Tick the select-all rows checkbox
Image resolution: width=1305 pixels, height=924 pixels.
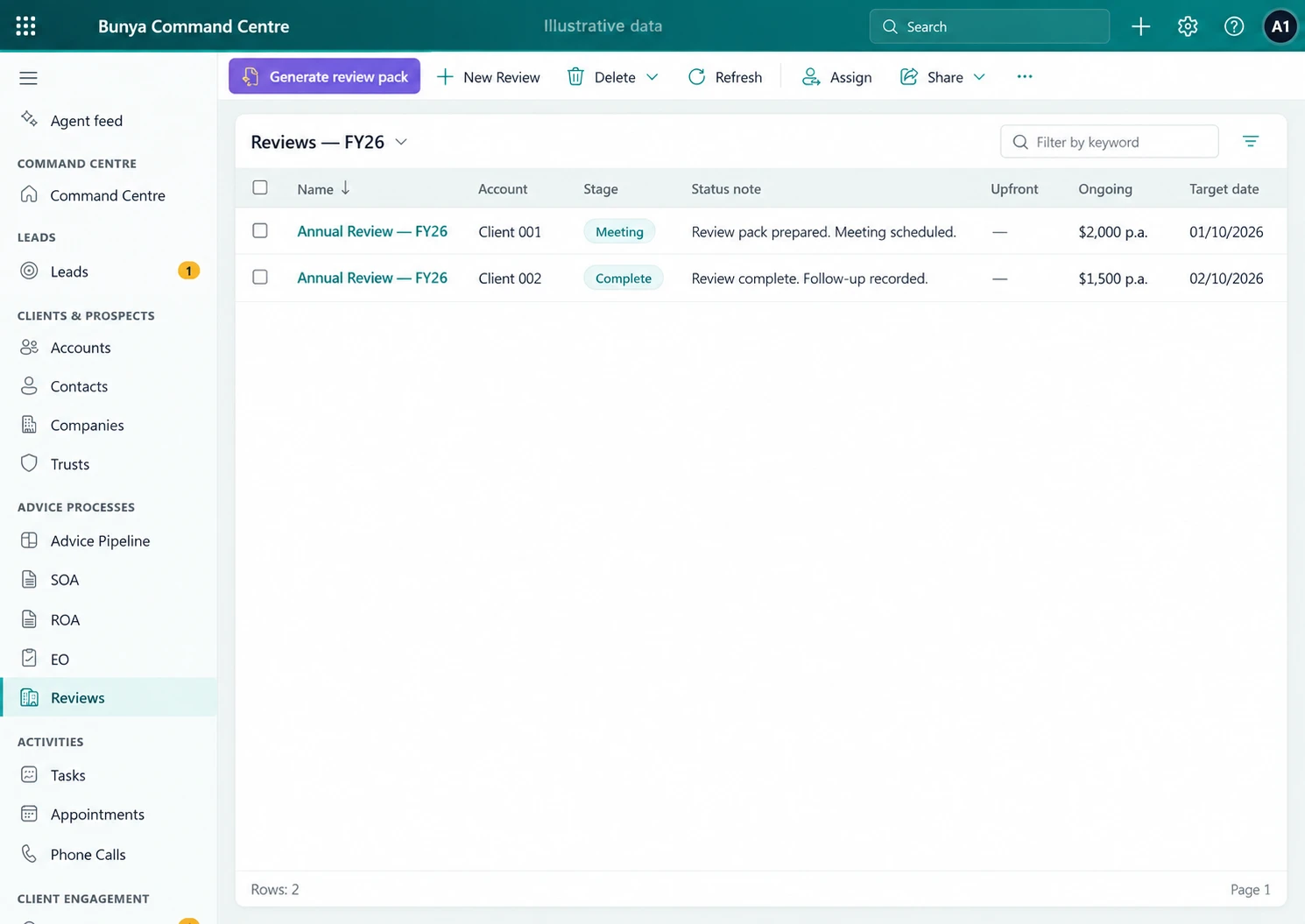pos(260,187)
